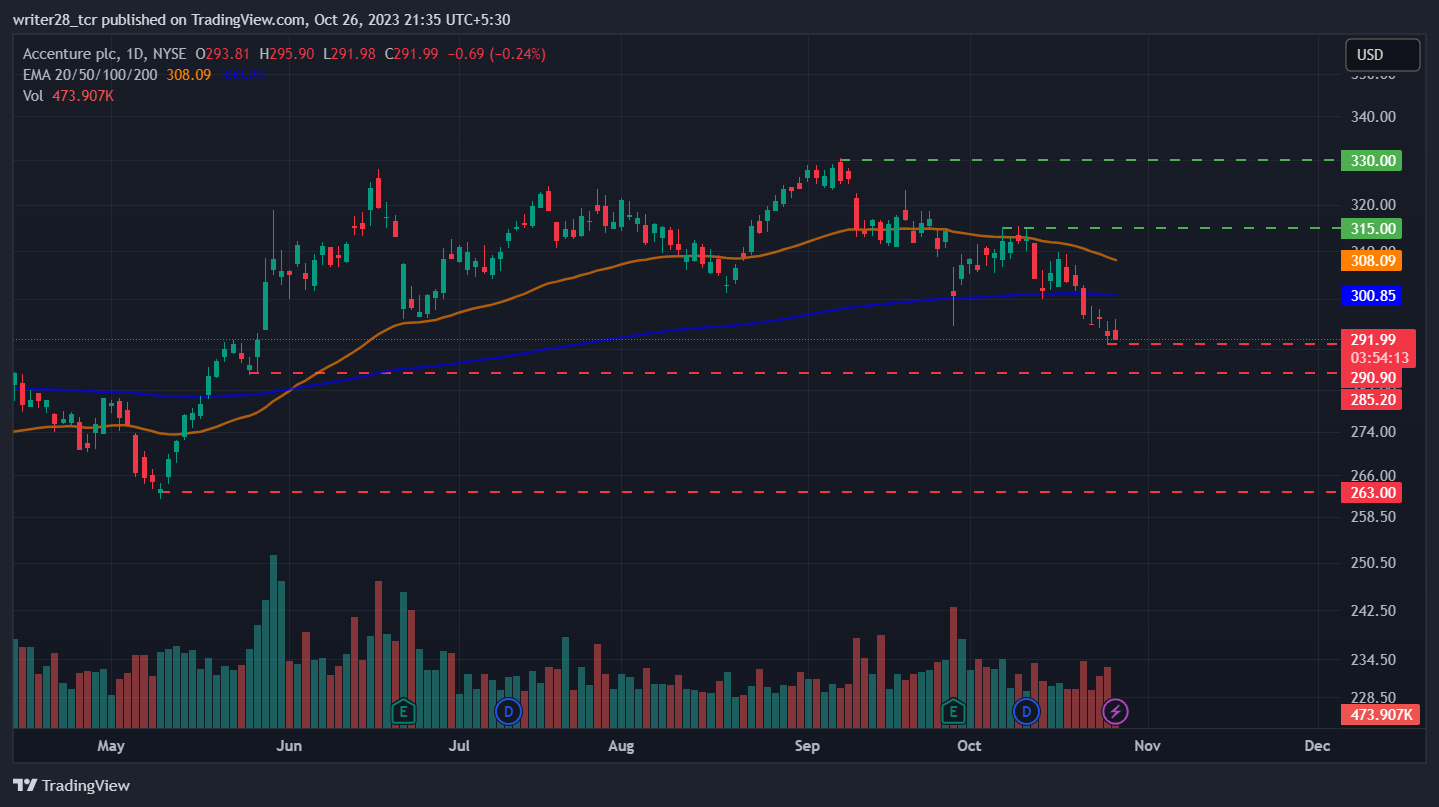
Task: Click the late-September earnings E icon
Action: 953,712
